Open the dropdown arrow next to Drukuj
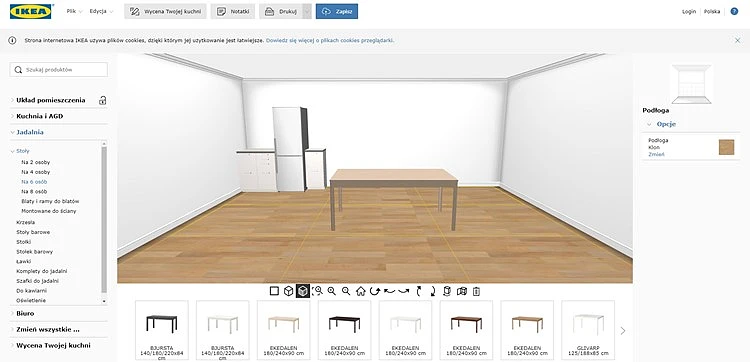The width and height of the screenshot is (750, 362). tap(307, 11)
